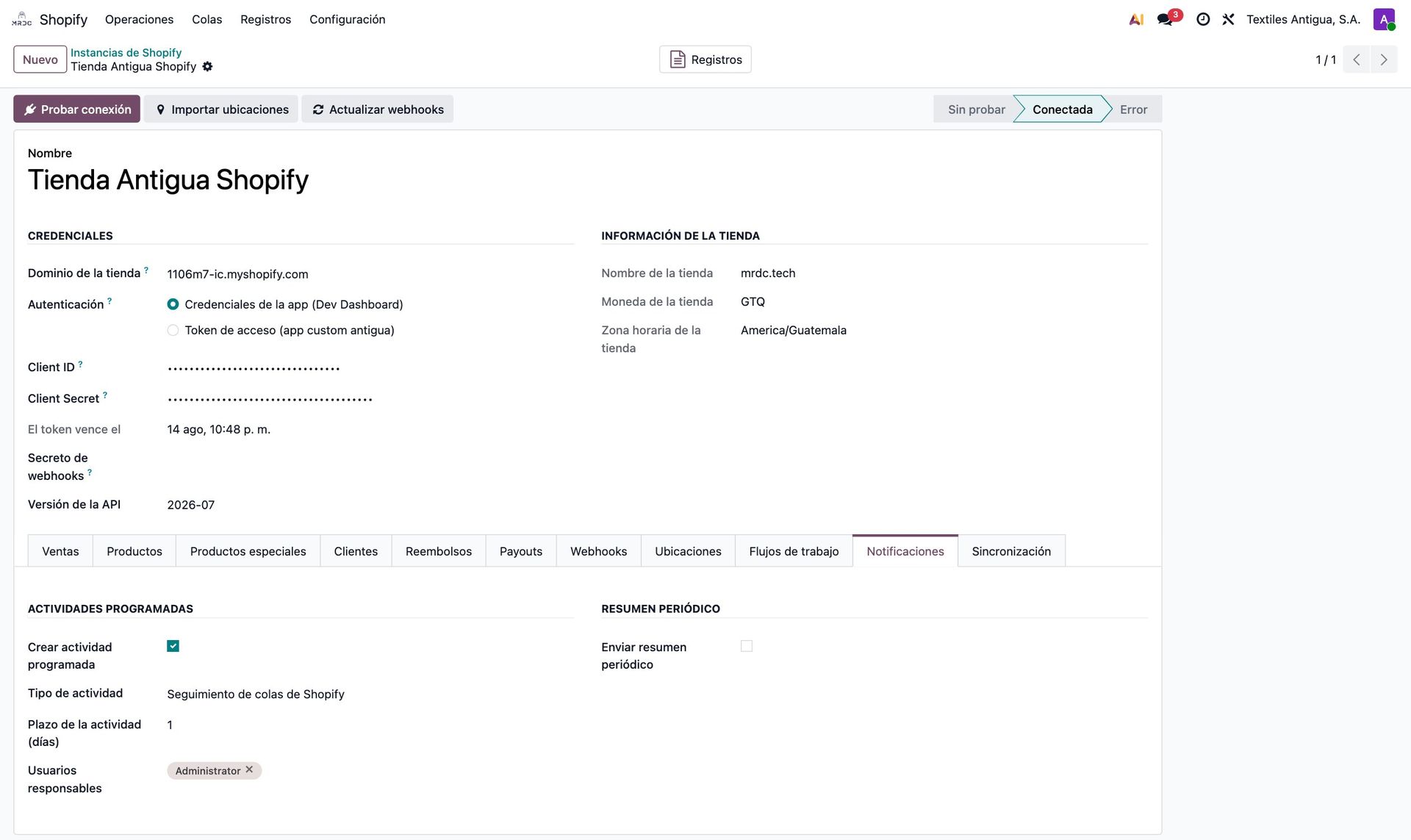Image resolution: width=1411 pixels, height=840 pixels.
Task: Click Importar ubicaciones button
Action: [x=221, y=109]
